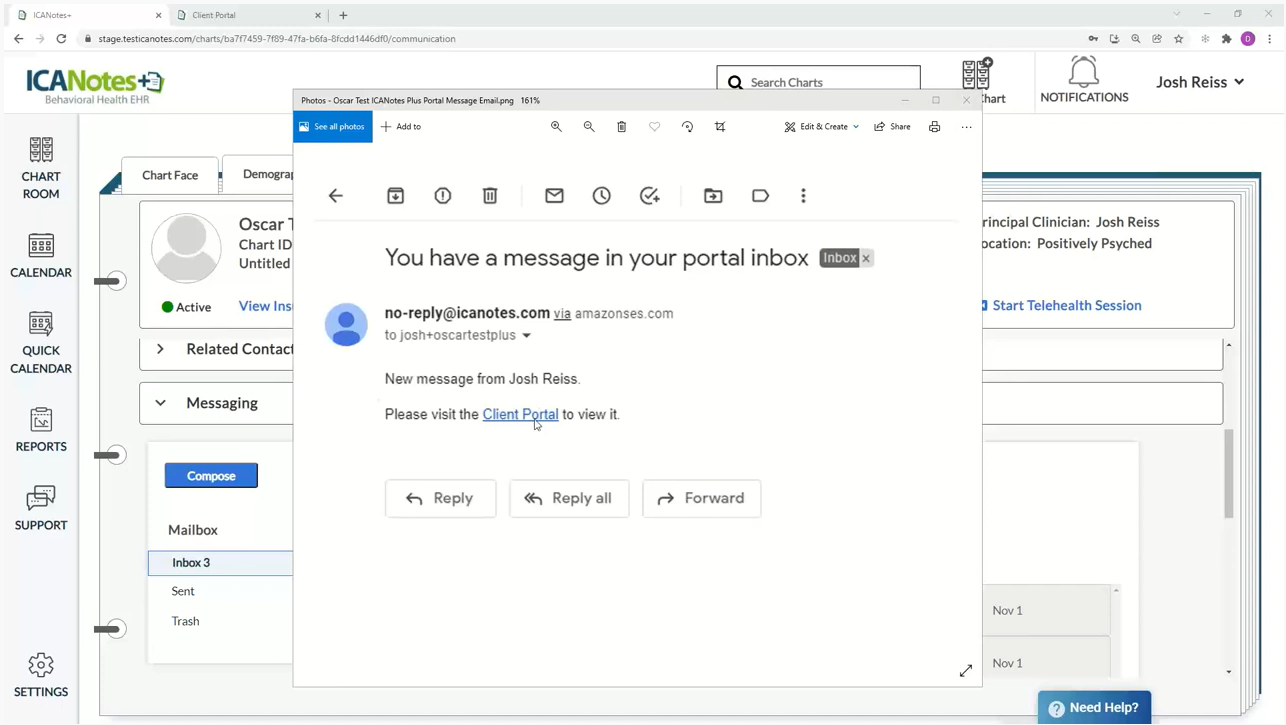Expand recipient details dropdown arrow
The image size is (1286, 725).
pos(527,336)
